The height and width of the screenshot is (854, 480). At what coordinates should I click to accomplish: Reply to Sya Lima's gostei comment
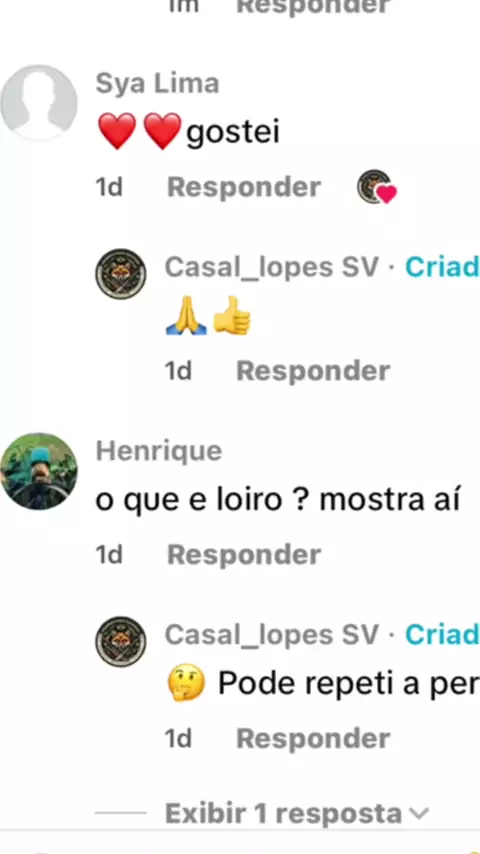[244, 187]
